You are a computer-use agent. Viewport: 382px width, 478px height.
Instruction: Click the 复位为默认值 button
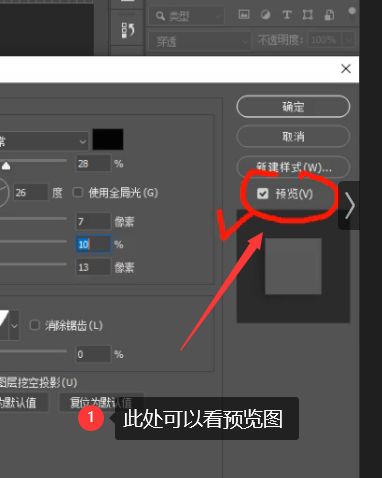tap(101, 402)
